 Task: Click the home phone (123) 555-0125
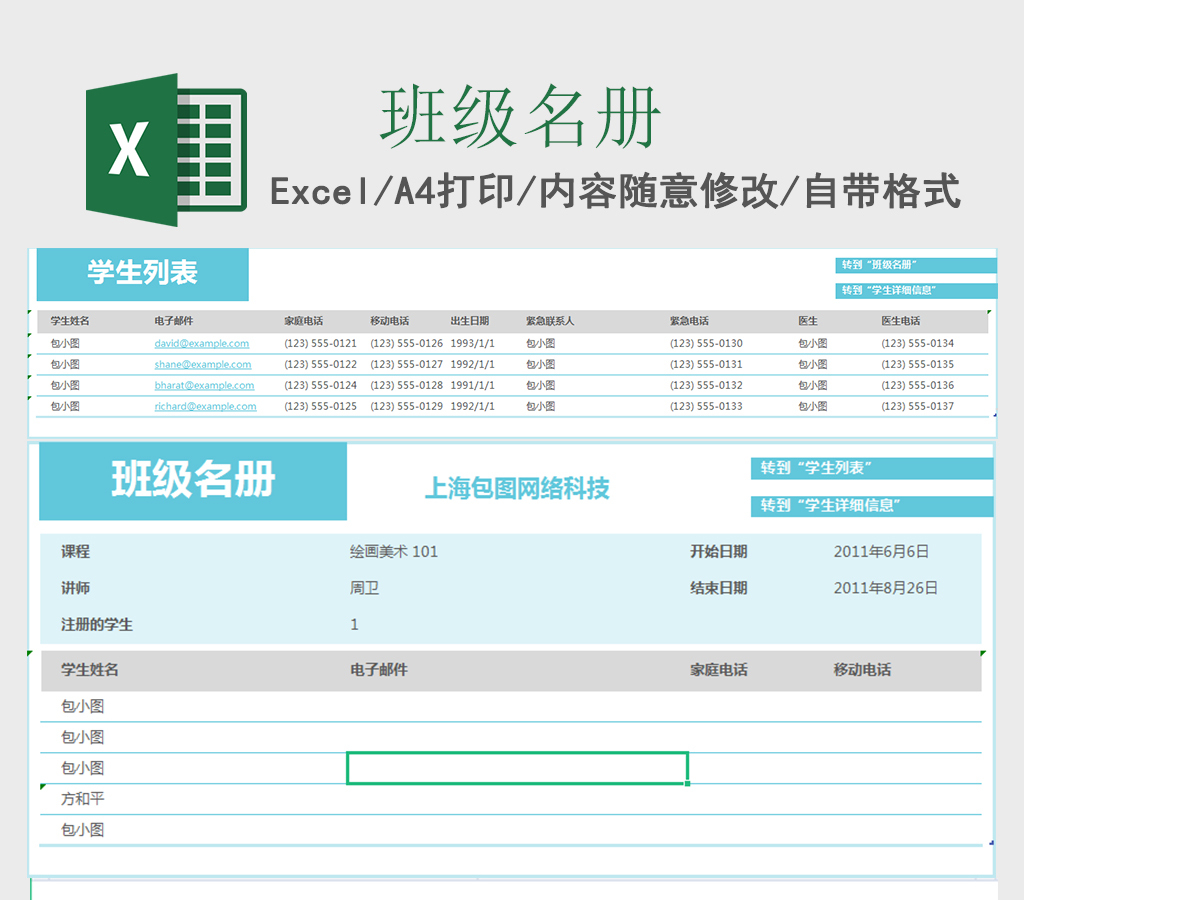pos(320,406)
